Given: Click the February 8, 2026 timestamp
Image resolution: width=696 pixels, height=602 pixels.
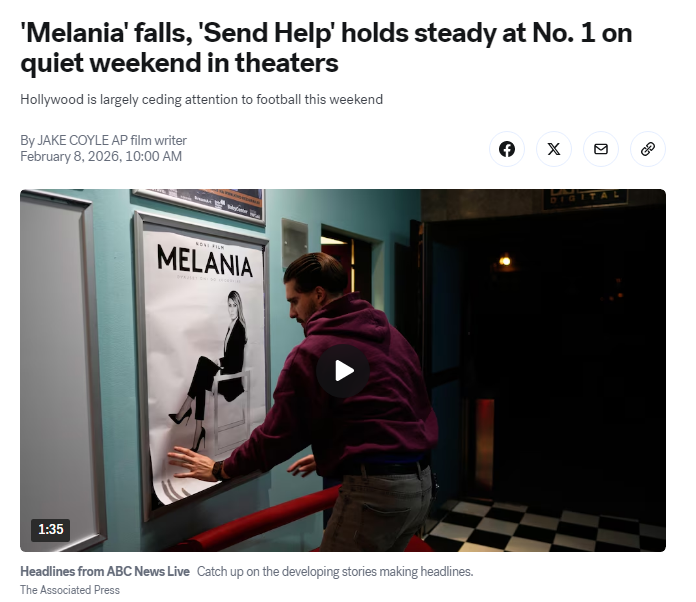Looking at the screenshot, I should [101, 156].
